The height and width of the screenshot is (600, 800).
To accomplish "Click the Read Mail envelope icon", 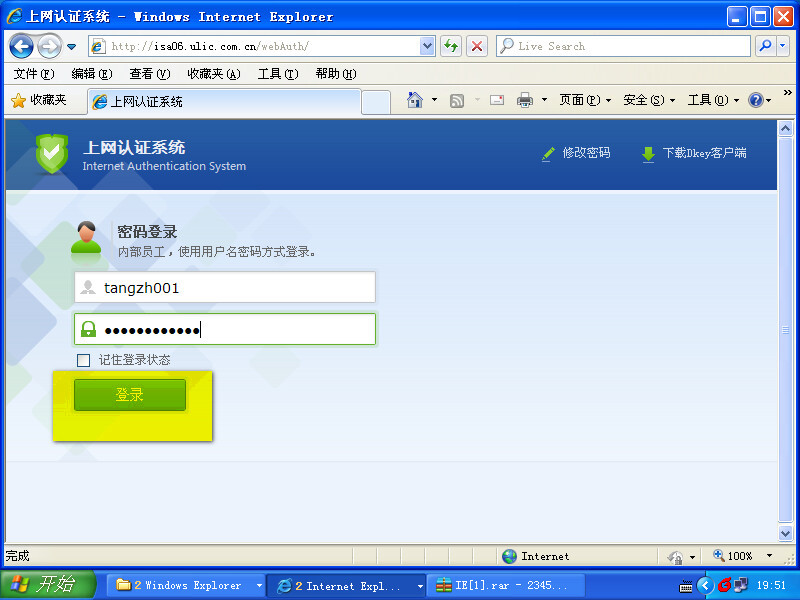I will [x=496, y=100].
